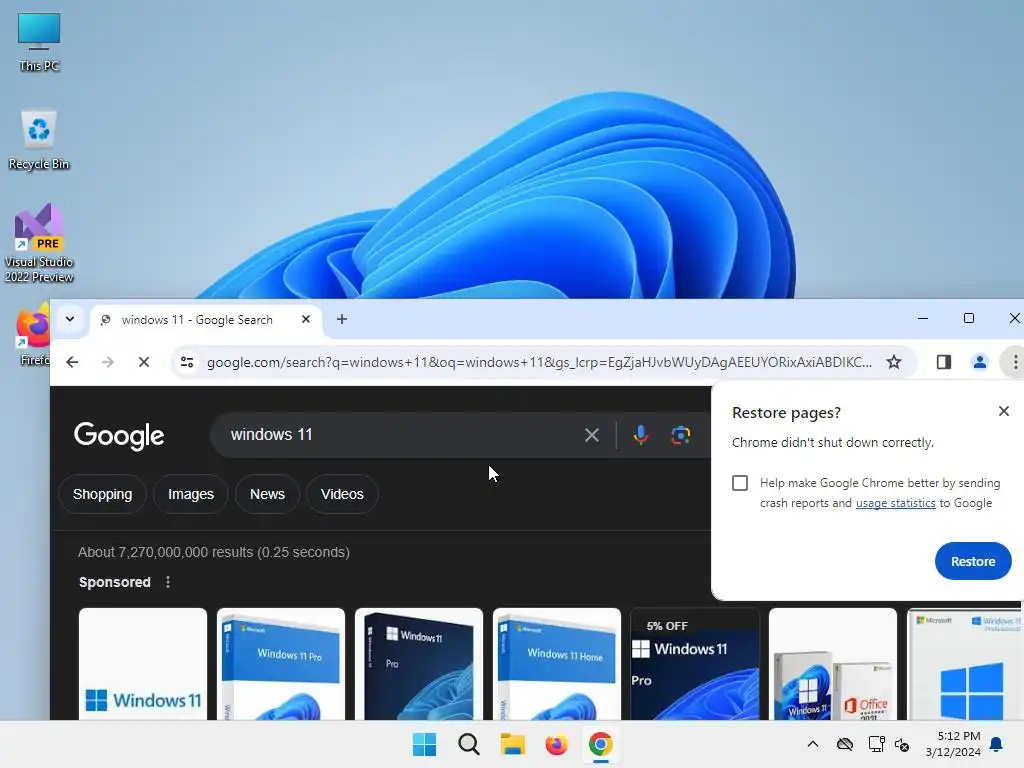Open the network status tray icon
The image size is (1024, 768).
click(876, 744)
